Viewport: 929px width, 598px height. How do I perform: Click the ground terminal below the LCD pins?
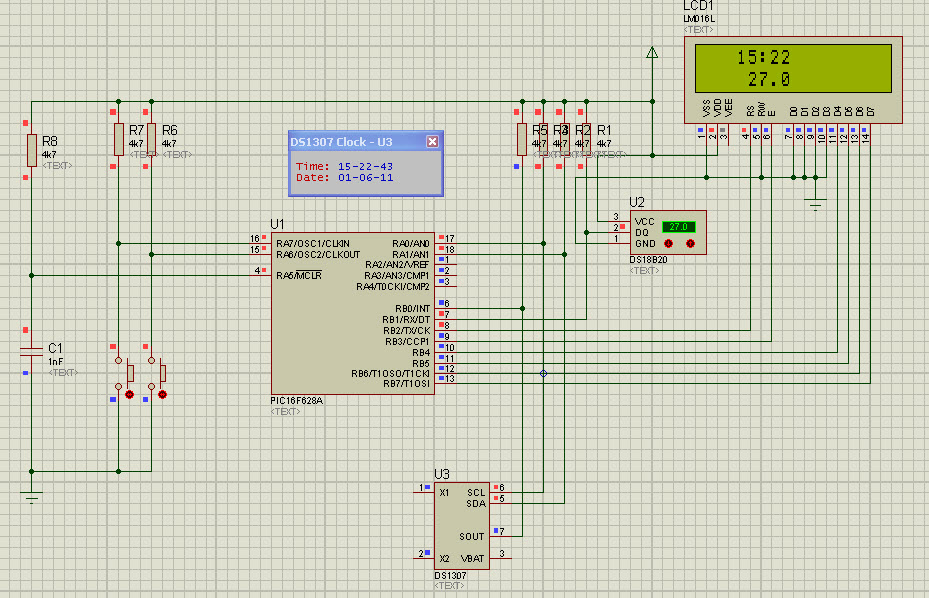point(817,204)
